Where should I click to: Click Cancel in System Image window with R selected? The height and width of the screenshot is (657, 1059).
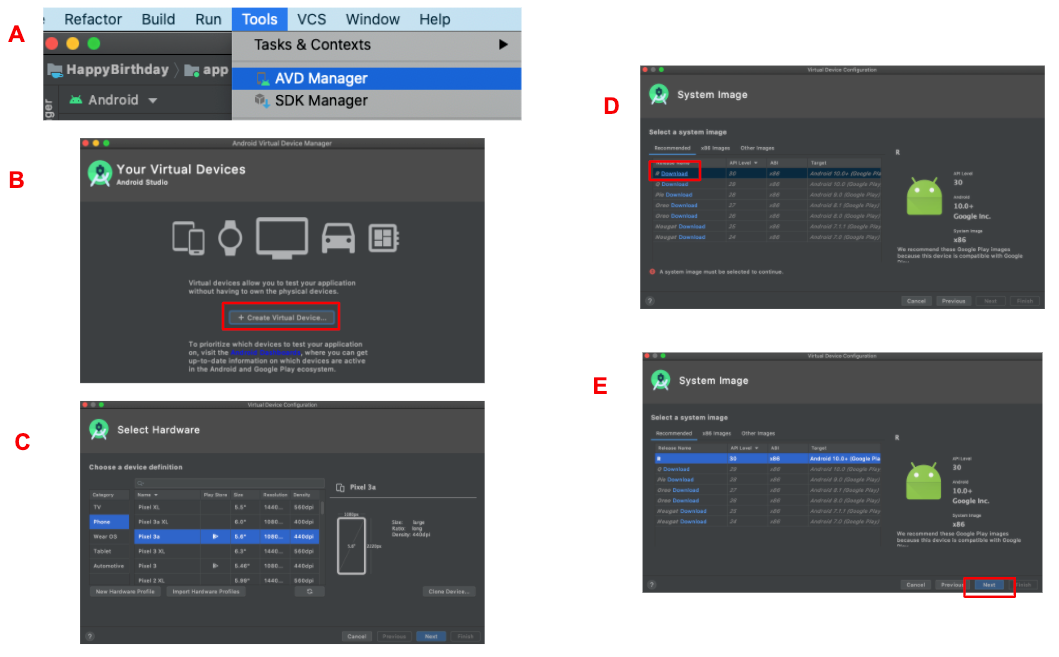(x=916, y=585)
